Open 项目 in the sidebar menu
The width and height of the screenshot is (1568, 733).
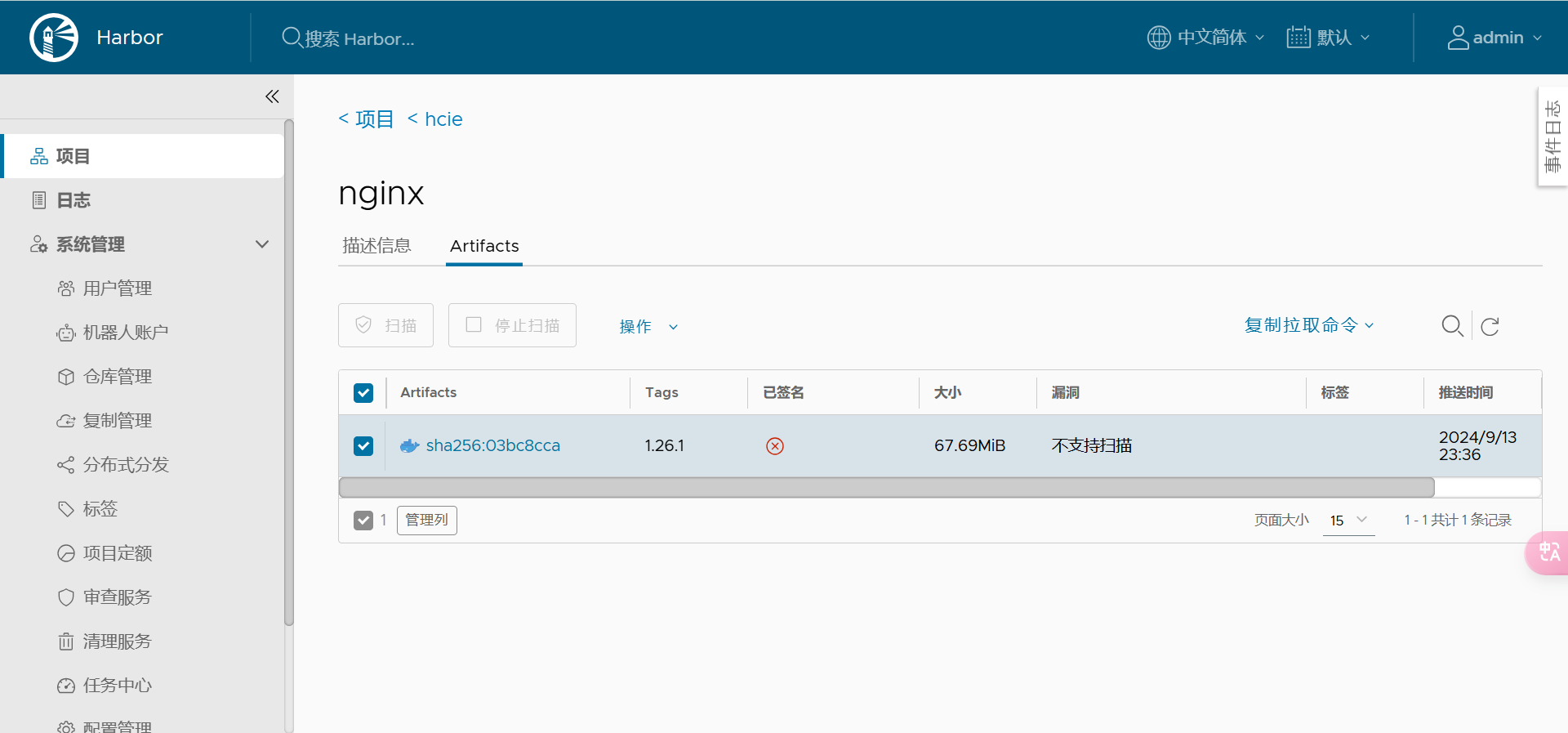click(143, 156)
